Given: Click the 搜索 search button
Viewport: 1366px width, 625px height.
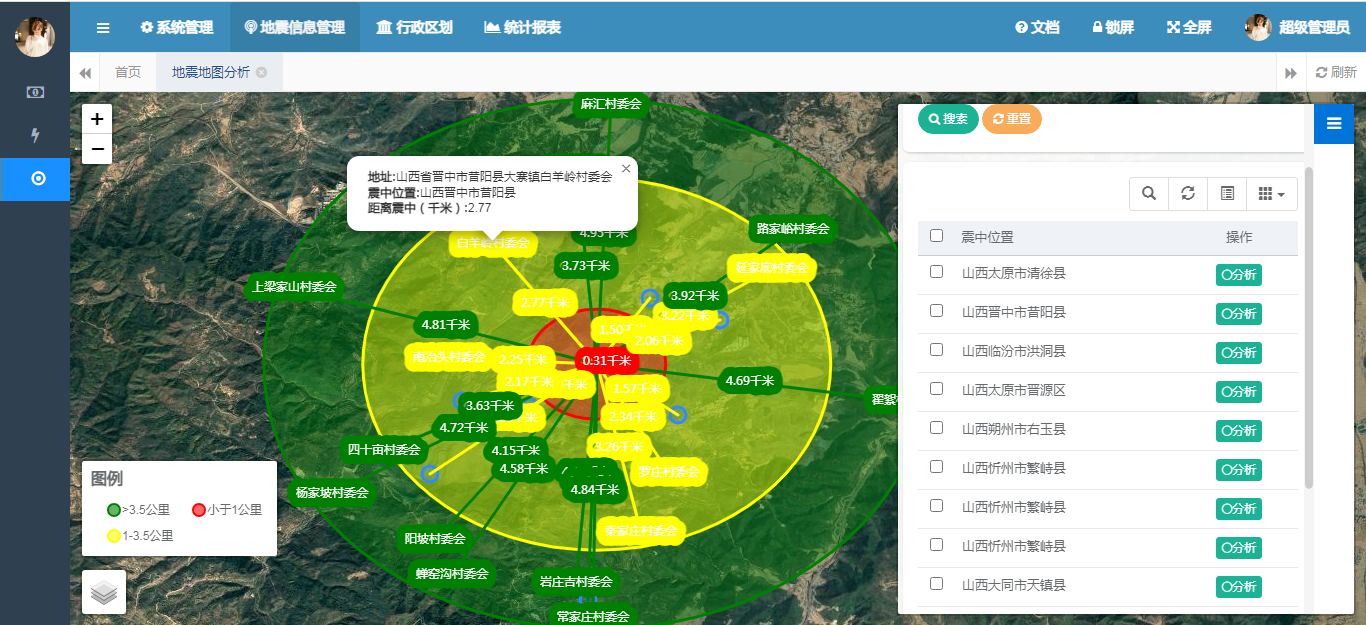Looking at the screenshot, I should click(x=948, y=119).
